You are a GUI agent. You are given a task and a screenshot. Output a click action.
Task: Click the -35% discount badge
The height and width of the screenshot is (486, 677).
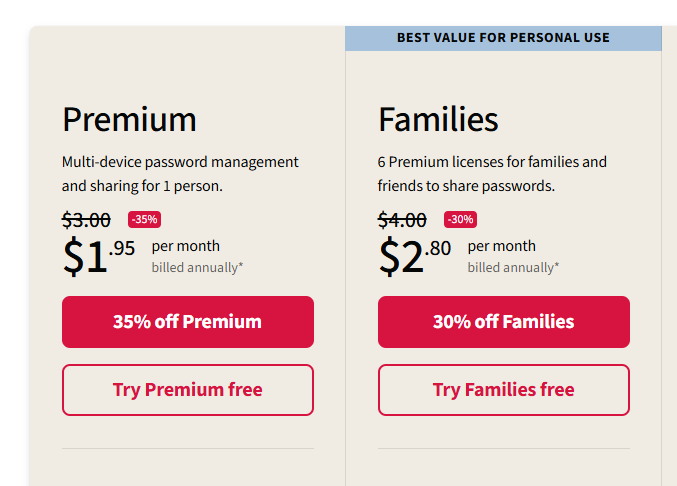coord(145,220)
